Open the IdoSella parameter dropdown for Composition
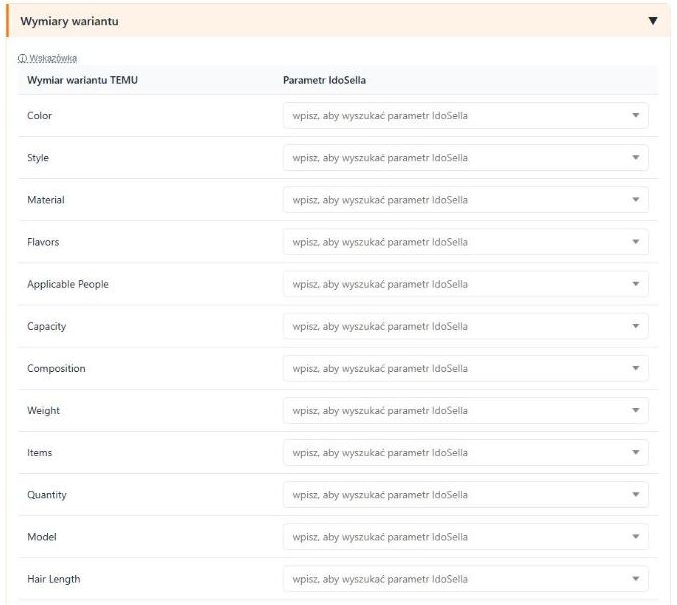 point(465,368)
